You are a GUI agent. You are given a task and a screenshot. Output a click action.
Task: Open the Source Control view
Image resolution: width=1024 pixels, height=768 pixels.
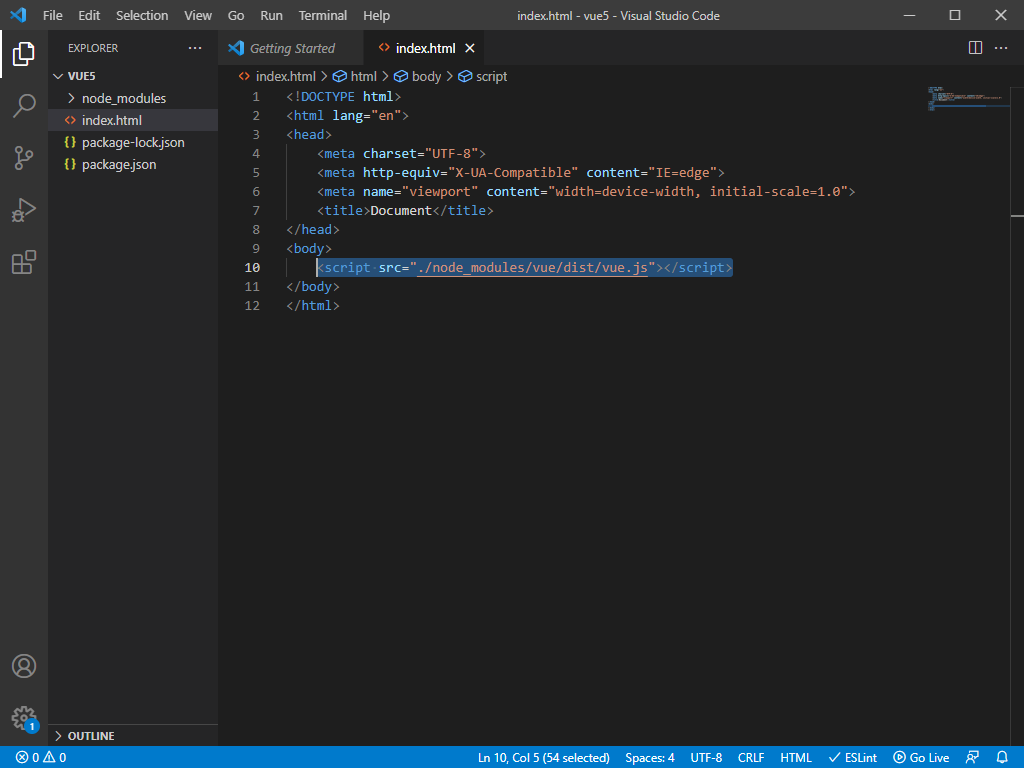click(x=24, y=157)
